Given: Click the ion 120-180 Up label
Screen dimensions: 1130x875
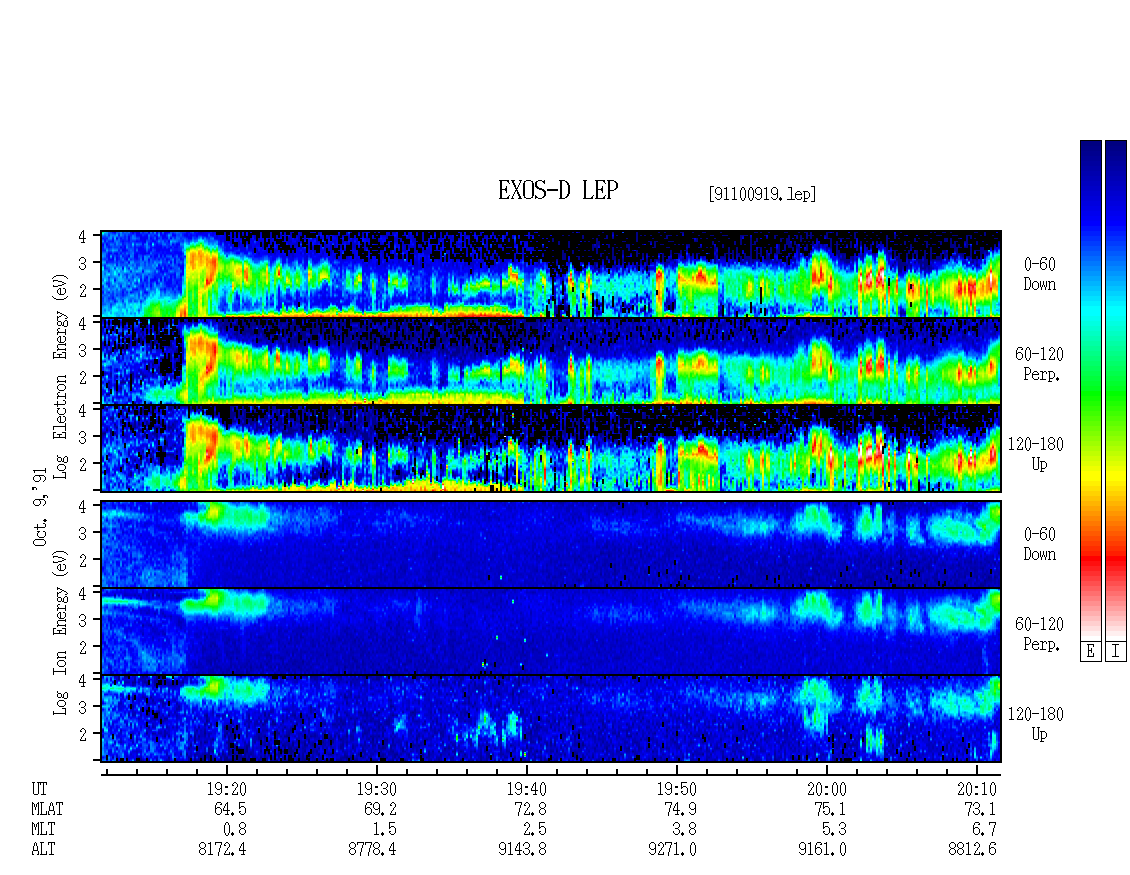Looking at the screenshot, I should click(x=1036, y=724).
